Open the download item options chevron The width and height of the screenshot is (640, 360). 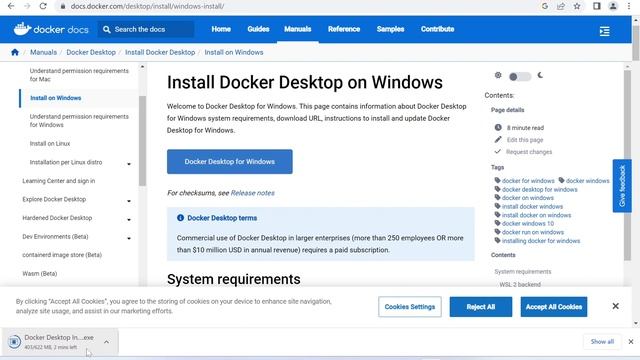click(x=107, y=342)
